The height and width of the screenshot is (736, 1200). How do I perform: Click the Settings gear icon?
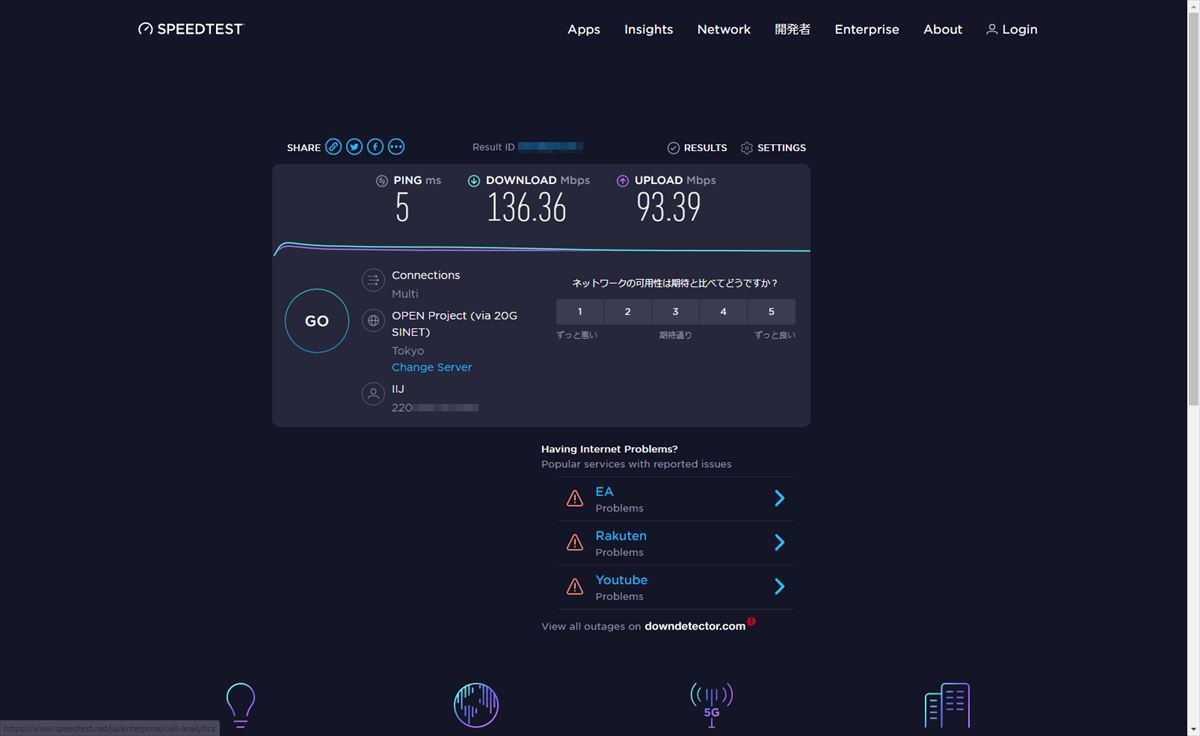coord(747,148)
